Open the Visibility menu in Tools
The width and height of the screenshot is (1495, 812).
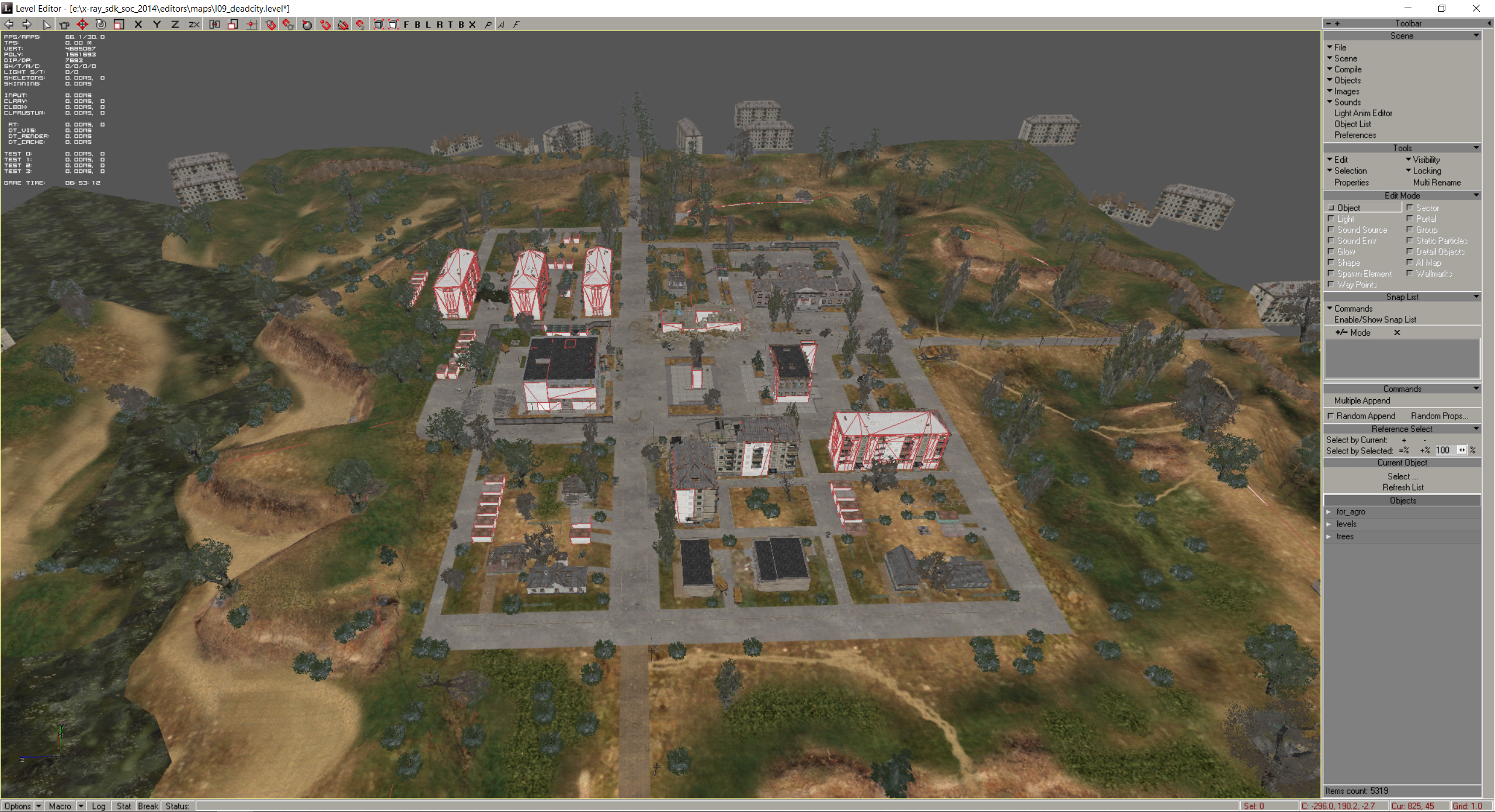pyautogui.click(x=1422, y=160)
